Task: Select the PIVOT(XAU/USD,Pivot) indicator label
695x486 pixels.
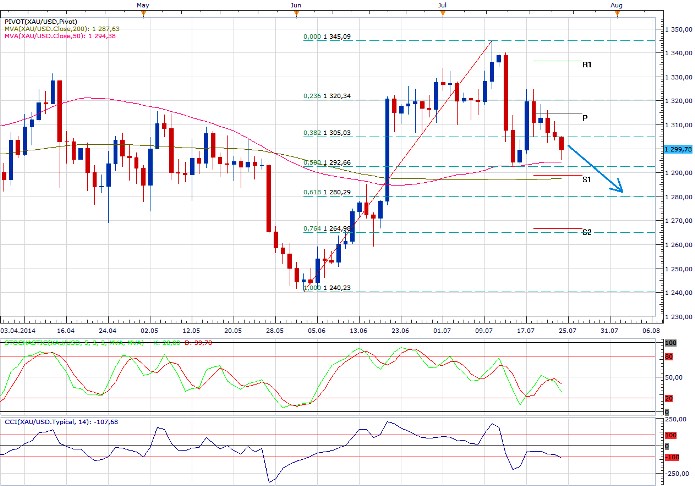Action: 39,19
